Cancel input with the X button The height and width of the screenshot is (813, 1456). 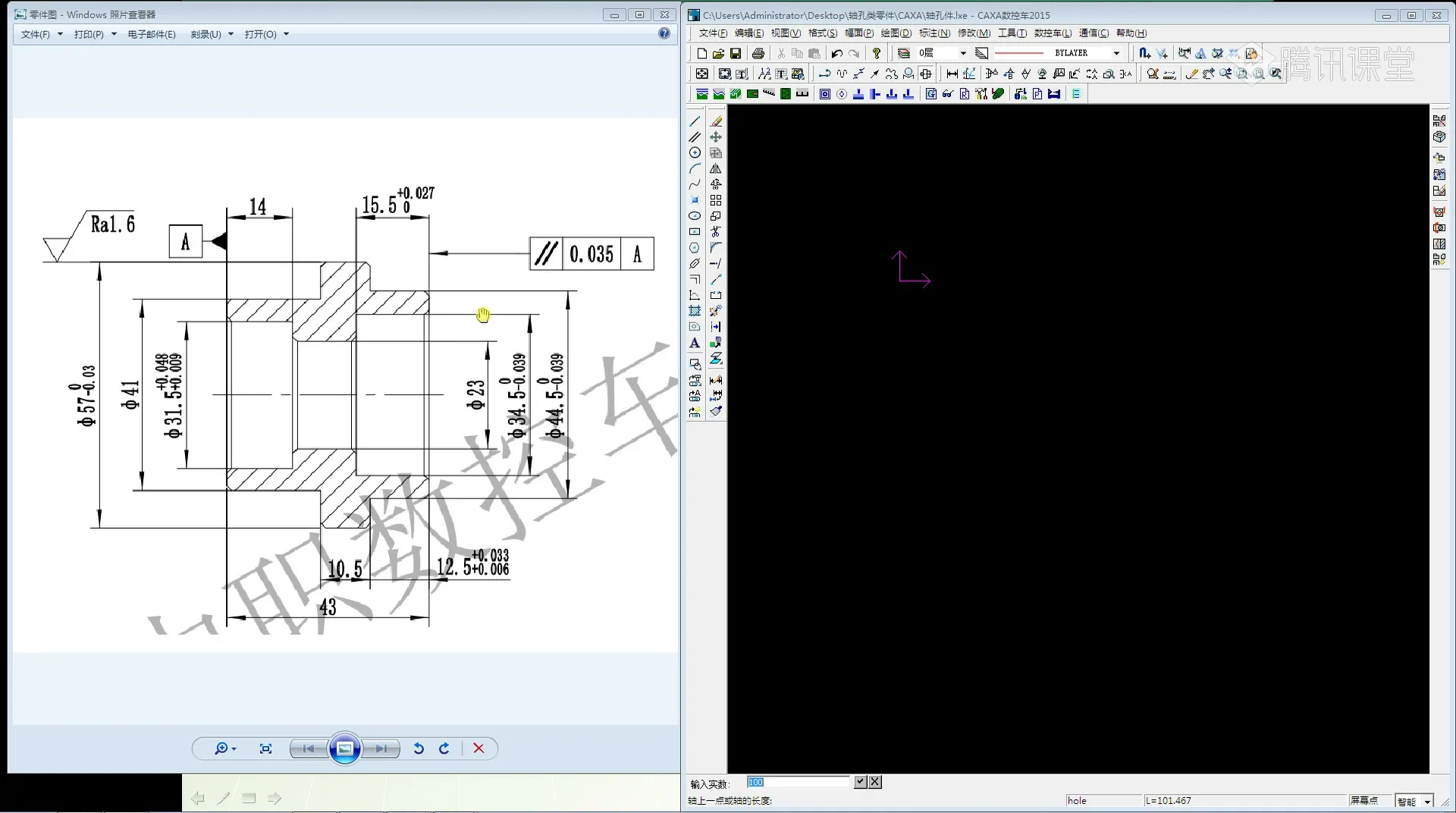coord(875,782)
